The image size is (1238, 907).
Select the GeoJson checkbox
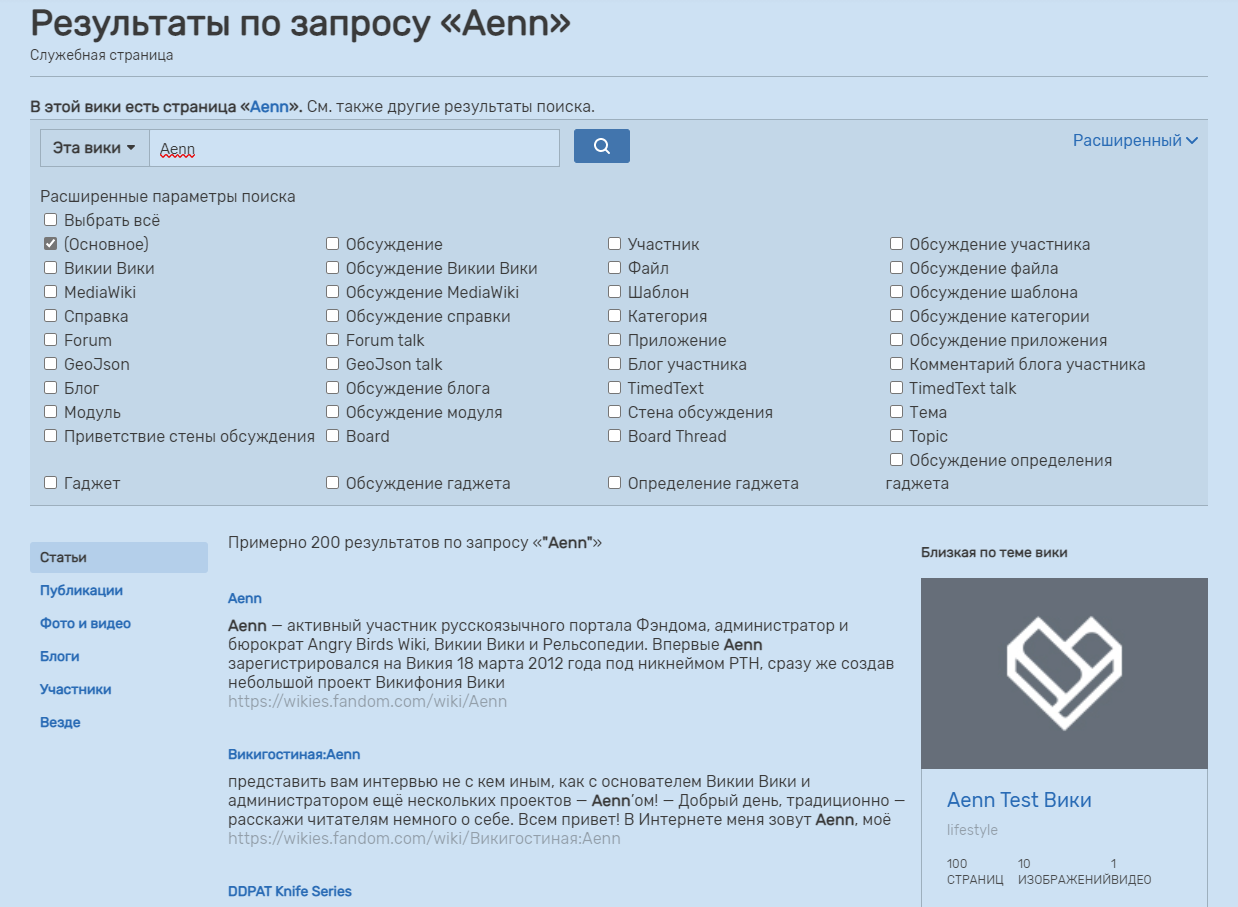pyautogui.click(x=50, y=364)
